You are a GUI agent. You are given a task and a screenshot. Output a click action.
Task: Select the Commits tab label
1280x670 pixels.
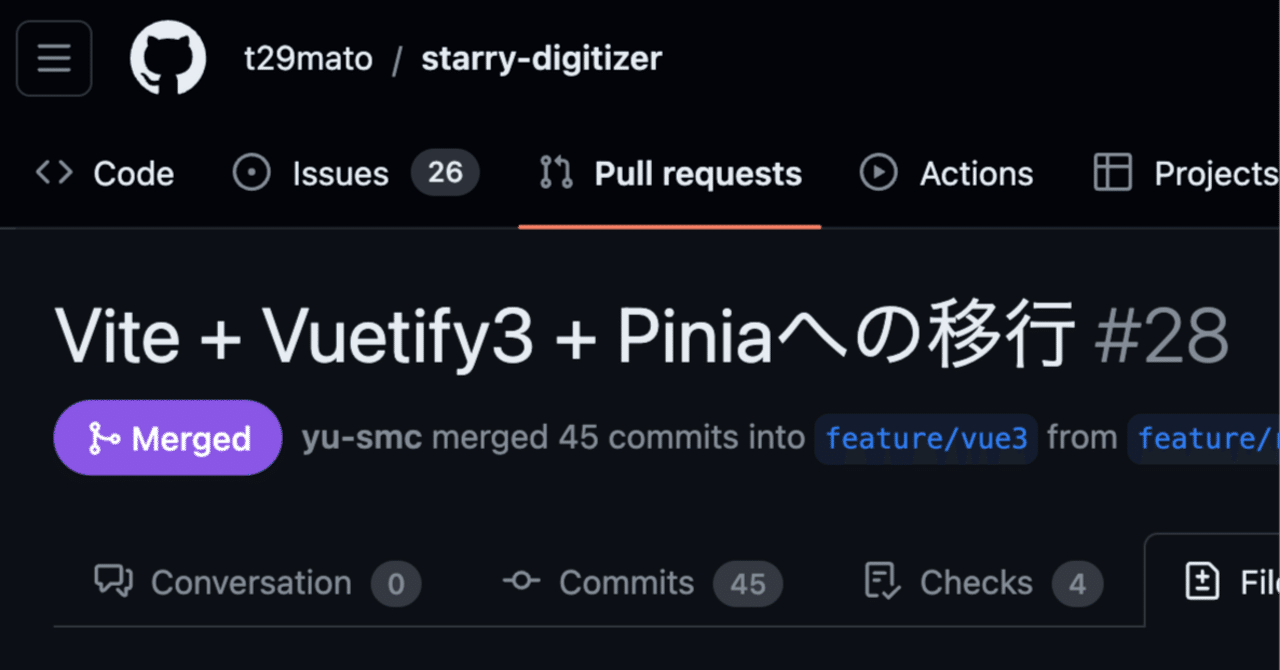[x=626, y=582]
